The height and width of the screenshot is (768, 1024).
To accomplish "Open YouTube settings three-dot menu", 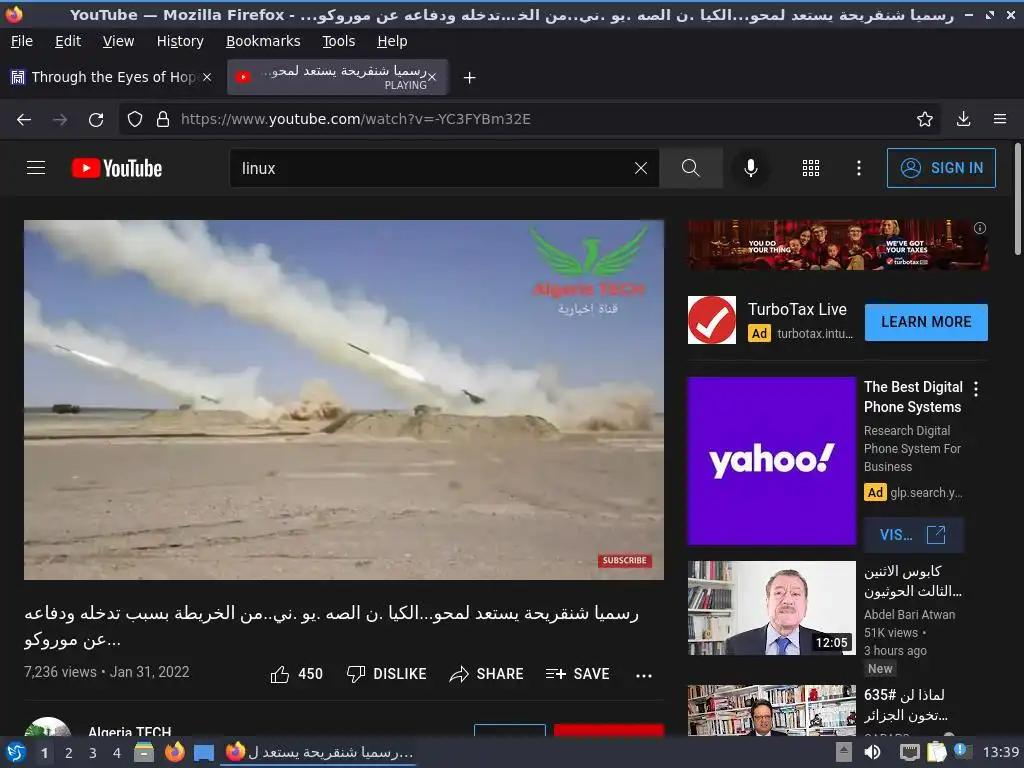I will (x=859, y=168).
